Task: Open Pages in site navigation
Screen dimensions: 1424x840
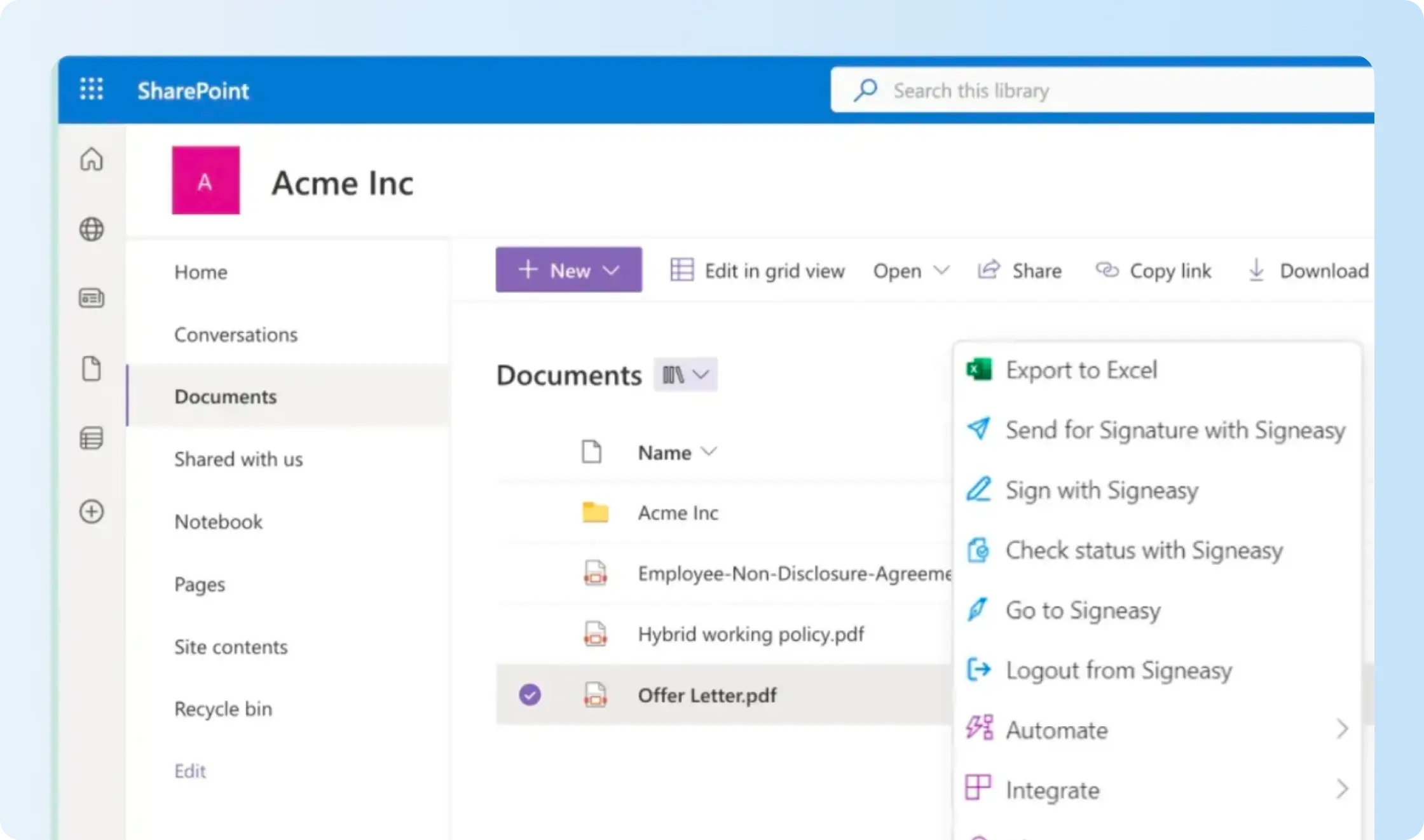Action: [200, 585]
